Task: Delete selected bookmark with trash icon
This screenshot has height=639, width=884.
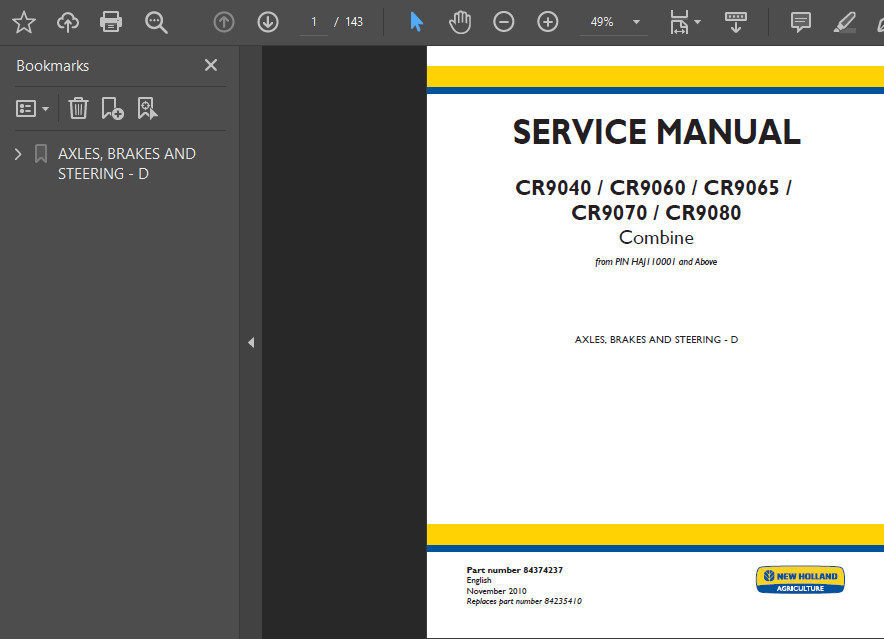Action: click(78, 108)
